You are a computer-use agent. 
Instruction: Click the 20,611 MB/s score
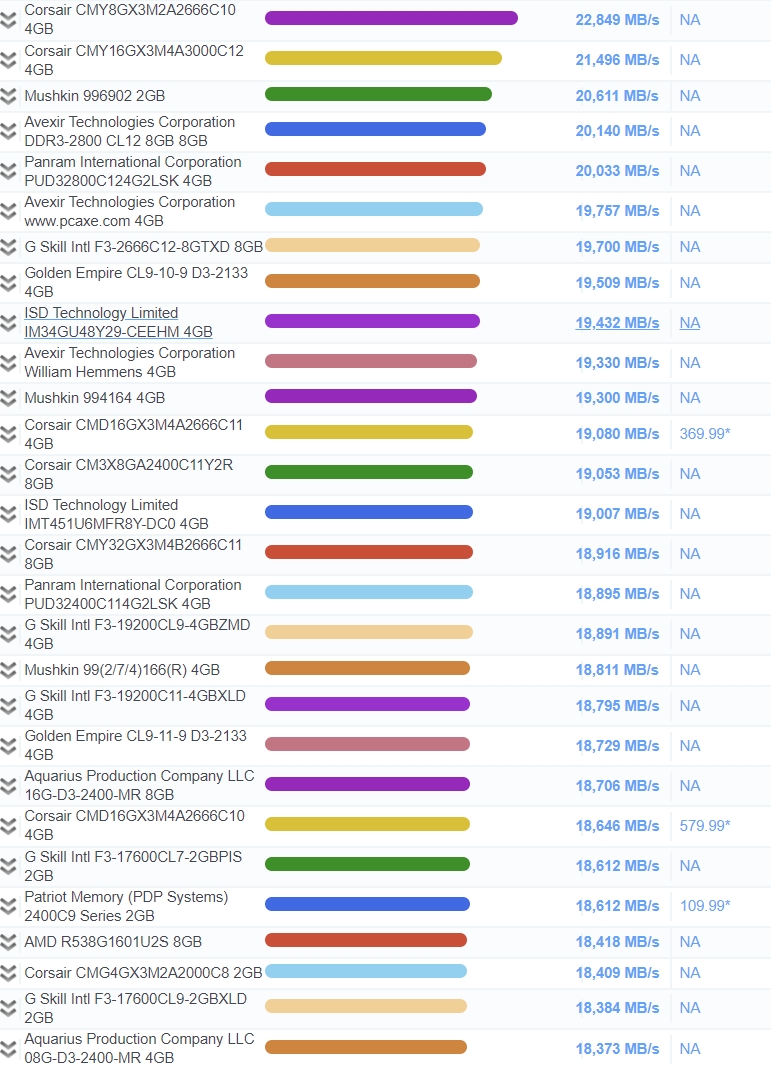tap(617, 96)
